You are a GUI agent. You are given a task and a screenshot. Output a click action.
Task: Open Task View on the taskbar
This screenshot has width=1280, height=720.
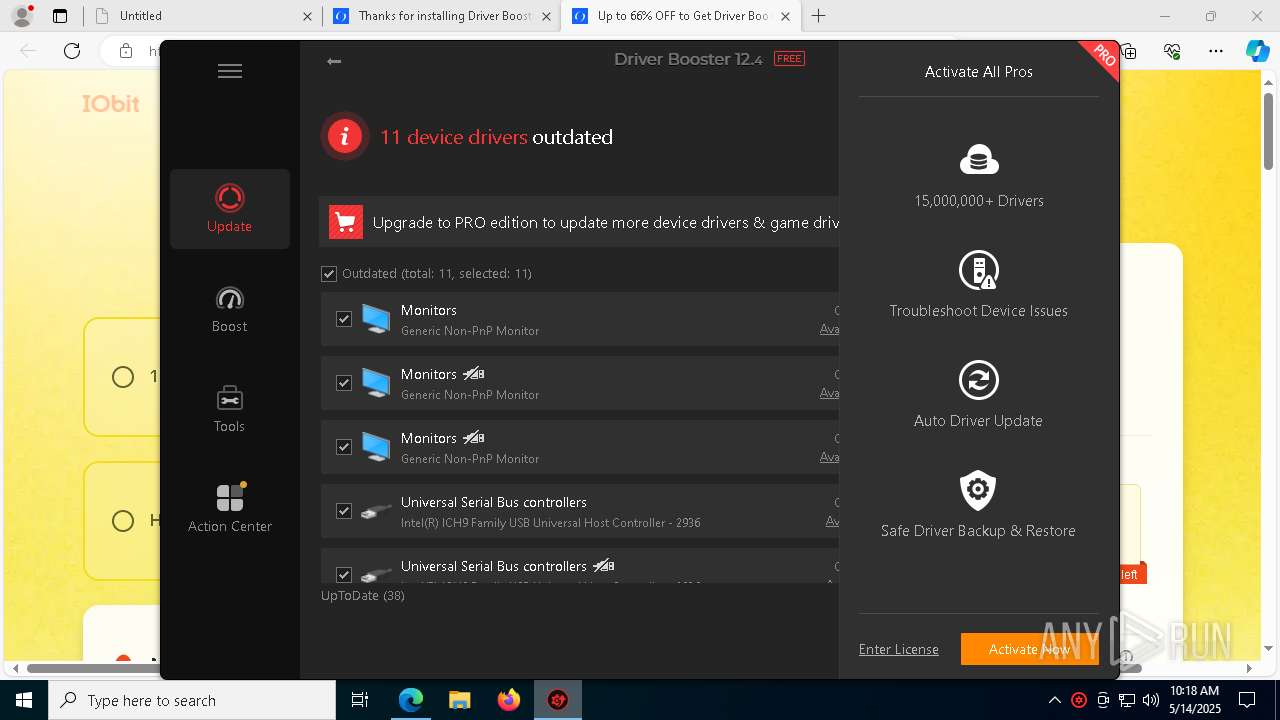point(360,701)
